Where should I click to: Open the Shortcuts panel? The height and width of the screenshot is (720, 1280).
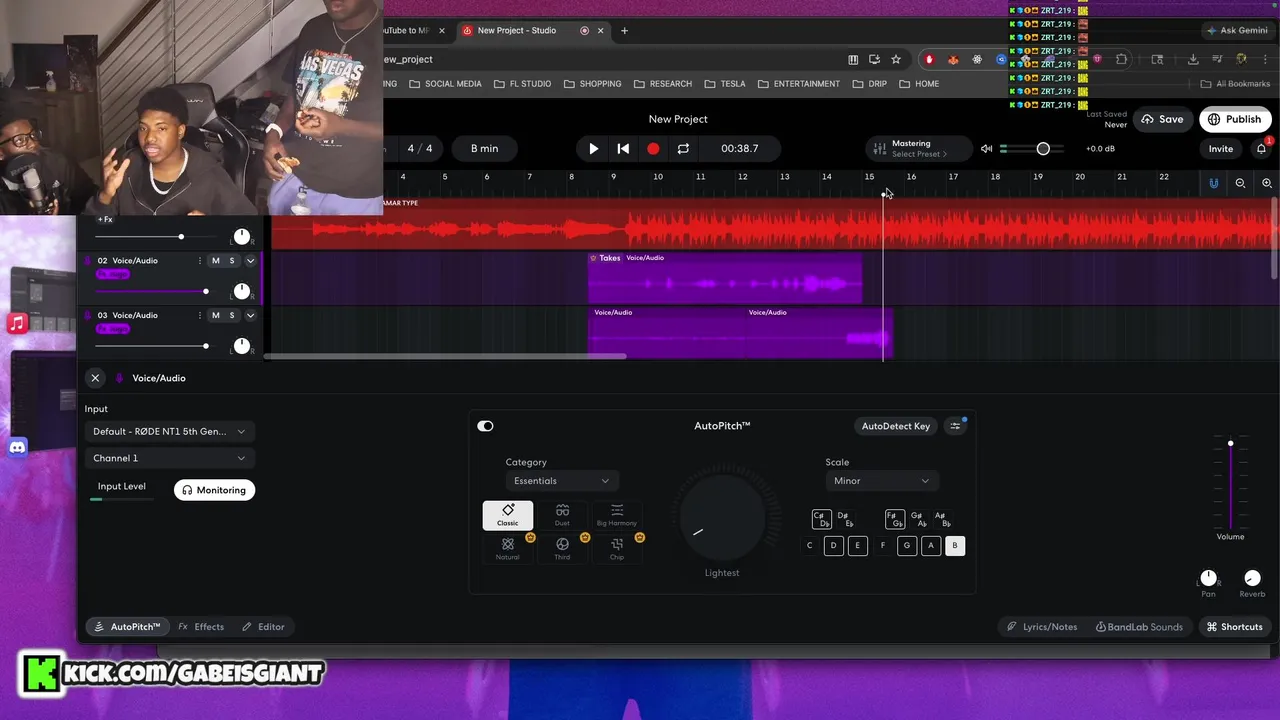(1234, 627)
